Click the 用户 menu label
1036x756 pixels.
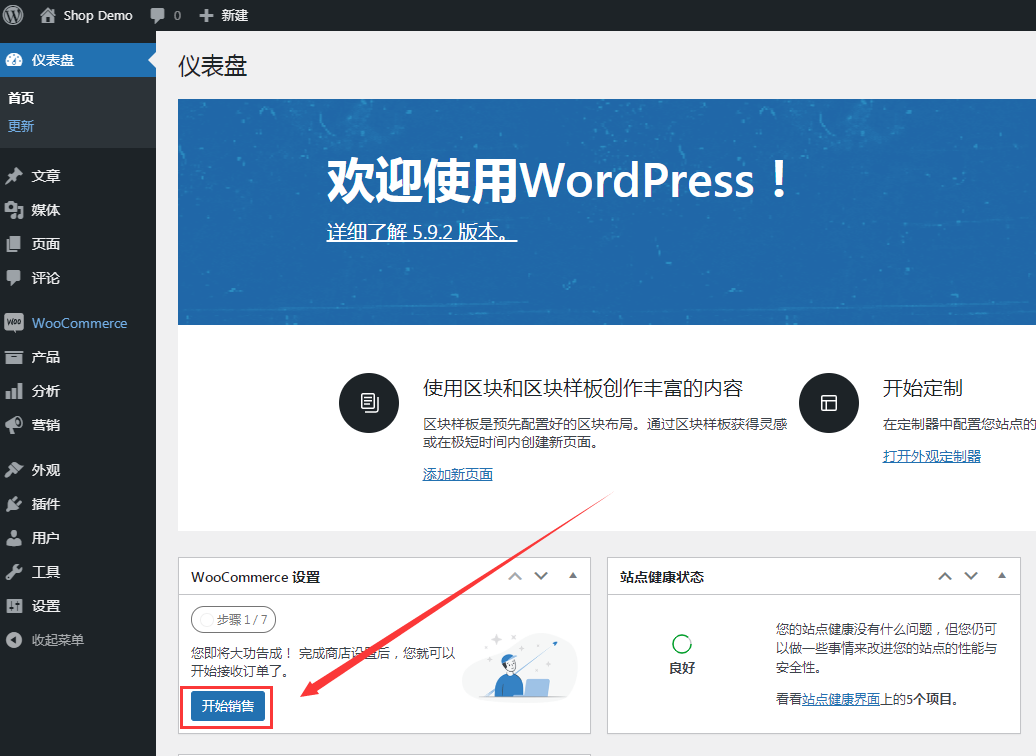[46, 538]
